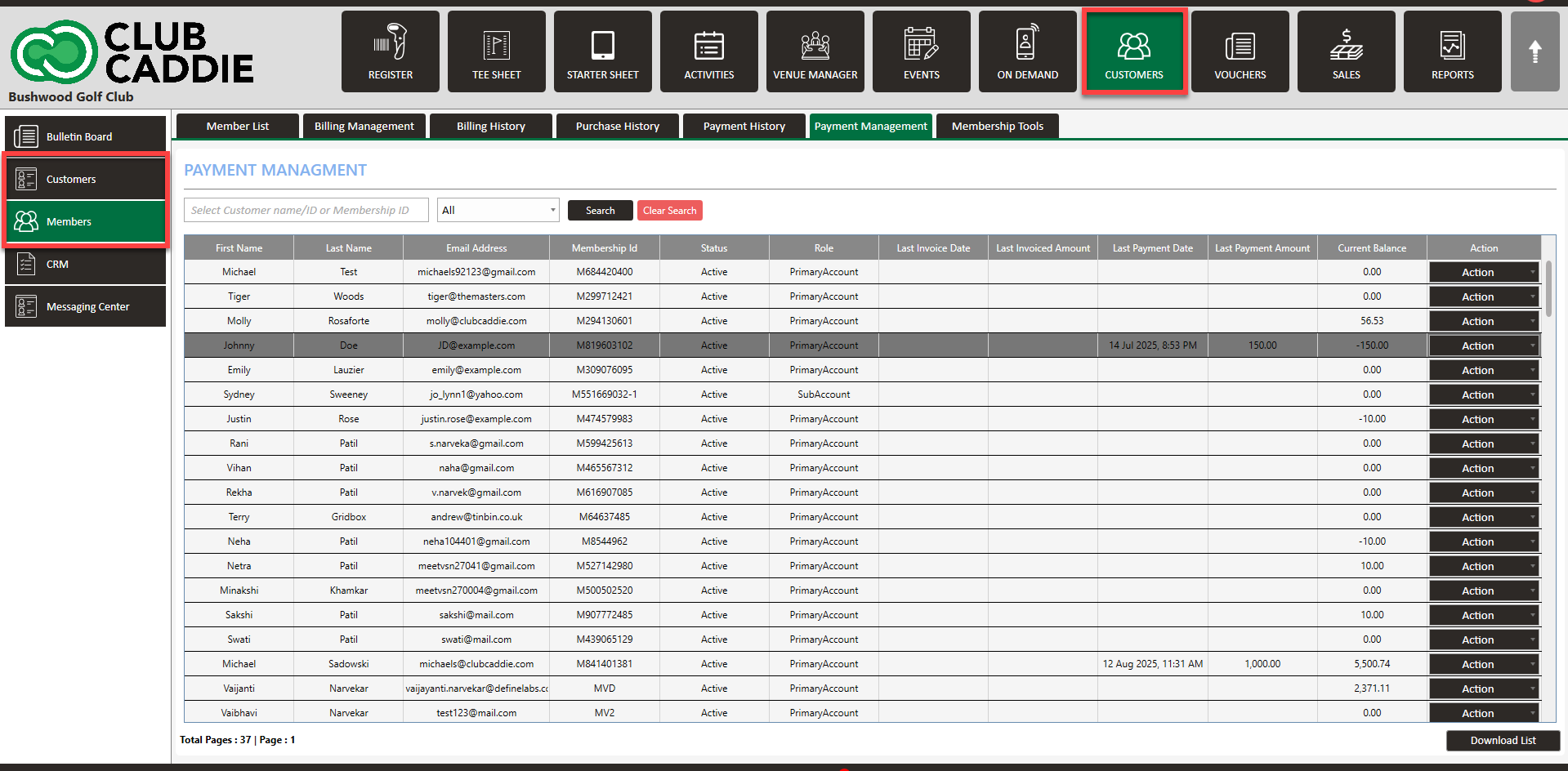This screenshot has width=1568, height=771.
Task: Click the up arrow collapse button
Action: (x=1534, y=51)
